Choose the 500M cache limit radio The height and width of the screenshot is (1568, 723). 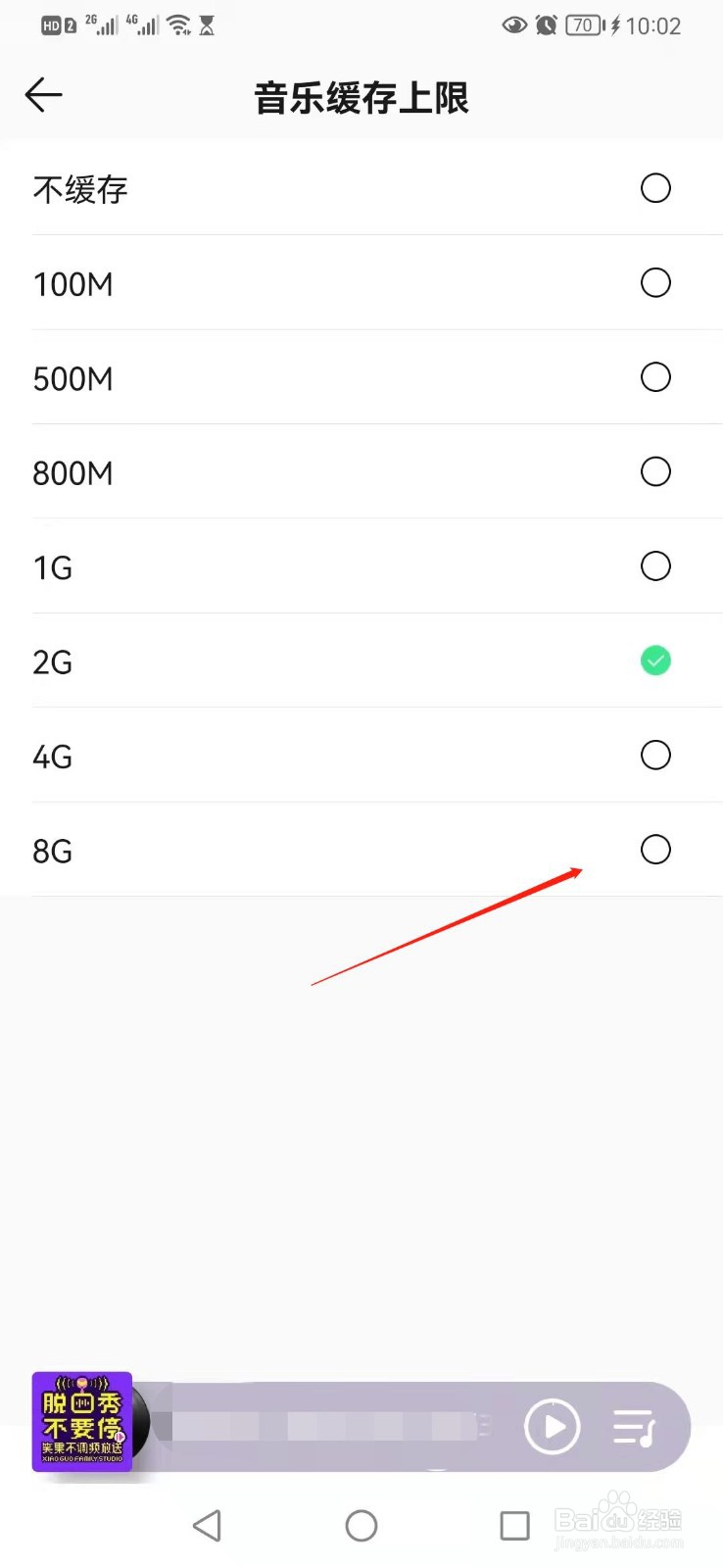655,377
